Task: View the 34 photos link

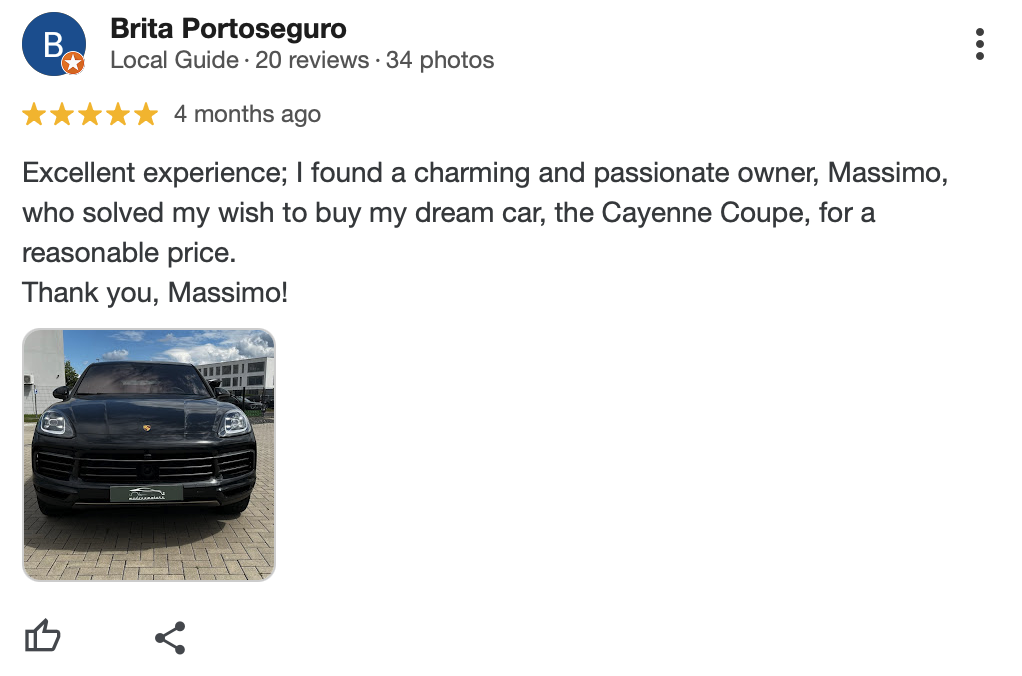Action: (443, 60)
